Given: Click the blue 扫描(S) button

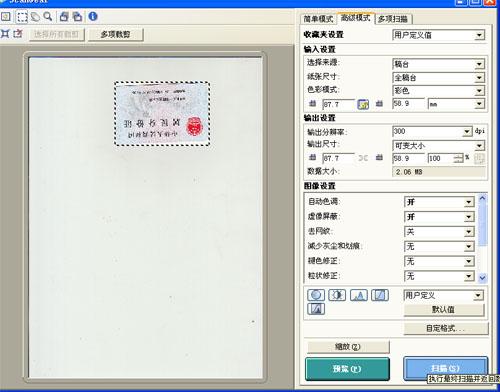Looking at the screenshot, I should tap(445, 368).
